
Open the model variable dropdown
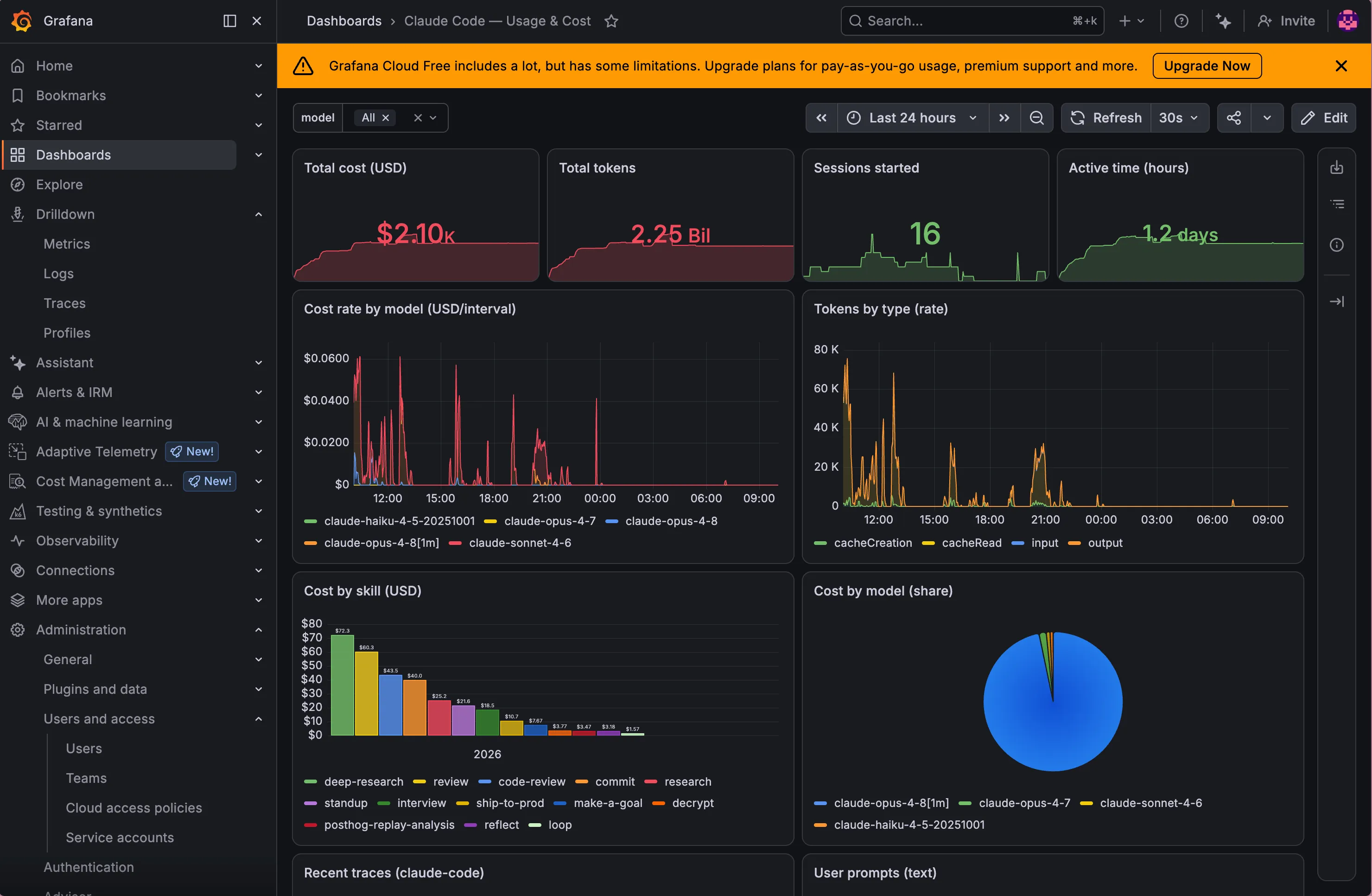coord(433,118)
